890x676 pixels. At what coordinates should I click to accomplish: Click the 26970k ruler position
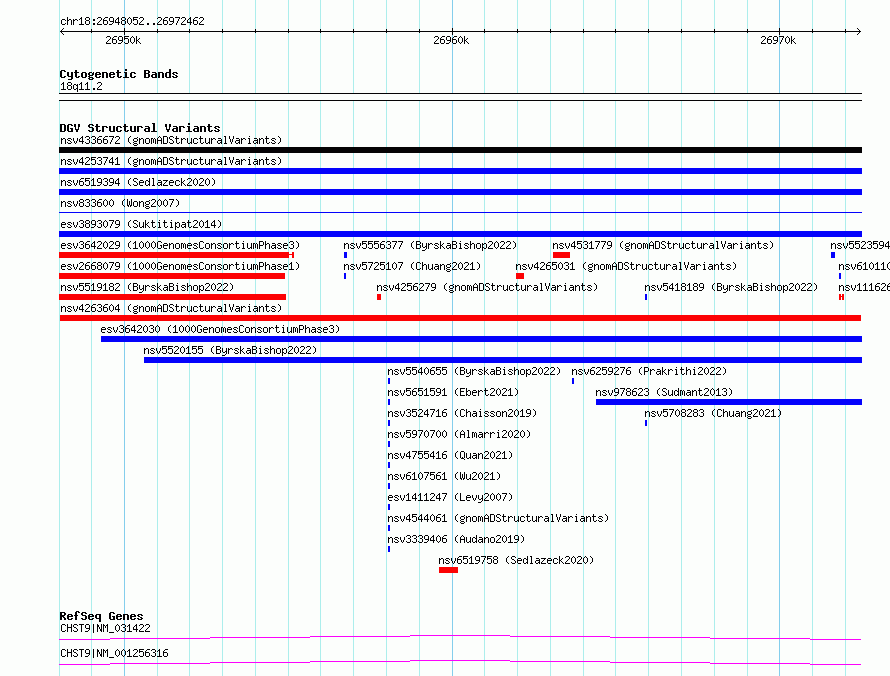(778, 40)
